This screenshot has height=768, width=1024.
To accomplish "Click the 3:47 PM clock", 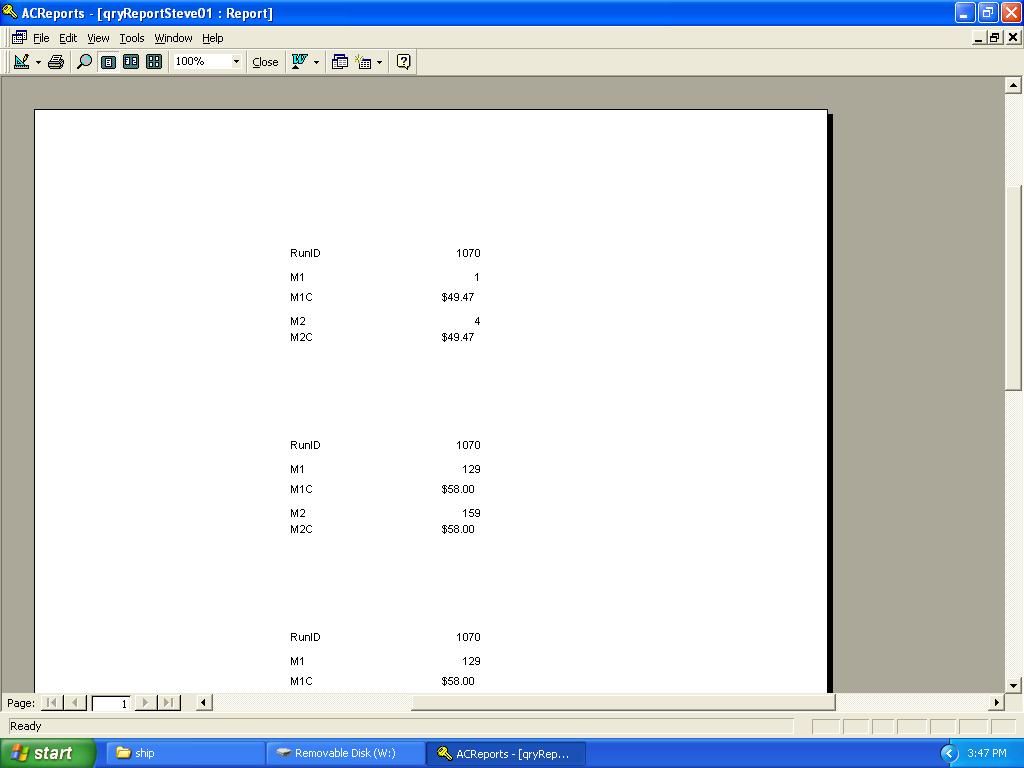I will (987, 753).
